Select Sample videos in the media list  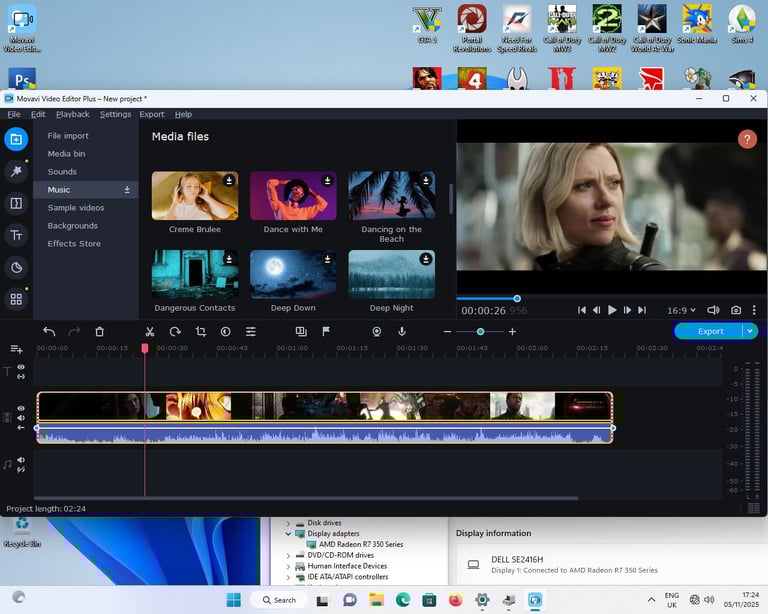[x=76, y=208]
